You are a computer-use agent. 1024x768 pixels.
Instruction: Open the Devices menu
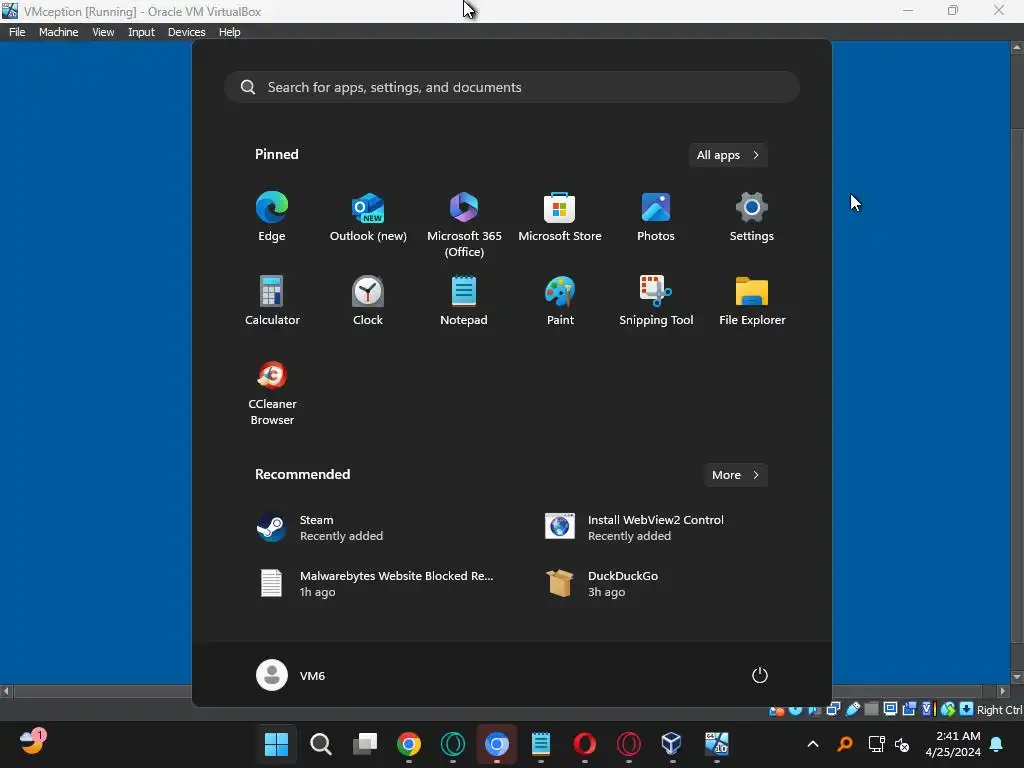186,32
